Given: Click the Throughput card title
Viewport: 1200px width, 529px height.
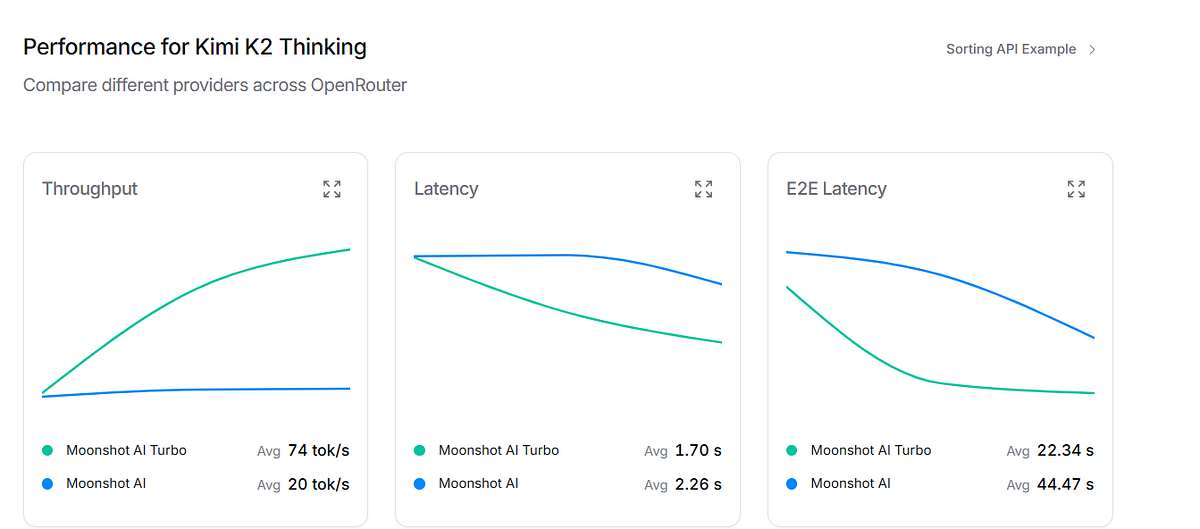Looking at the screenshot, I should click(90, 189).
